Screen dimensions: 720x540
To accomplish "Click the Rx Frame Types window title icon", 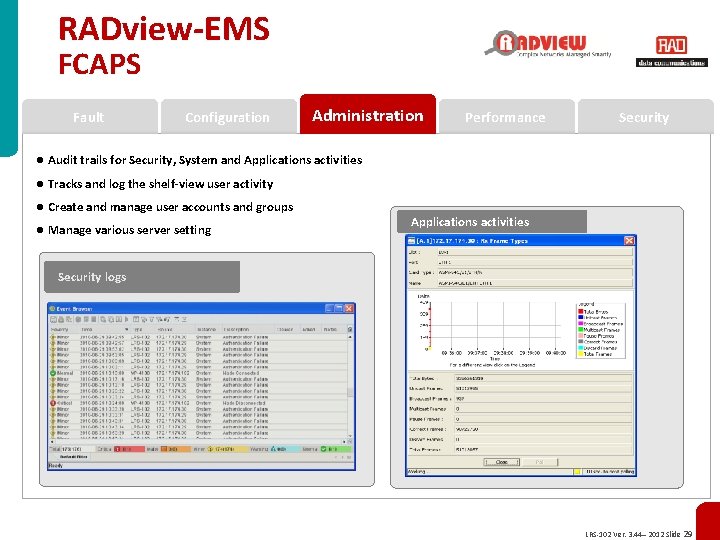I will (x=411, y=241).
